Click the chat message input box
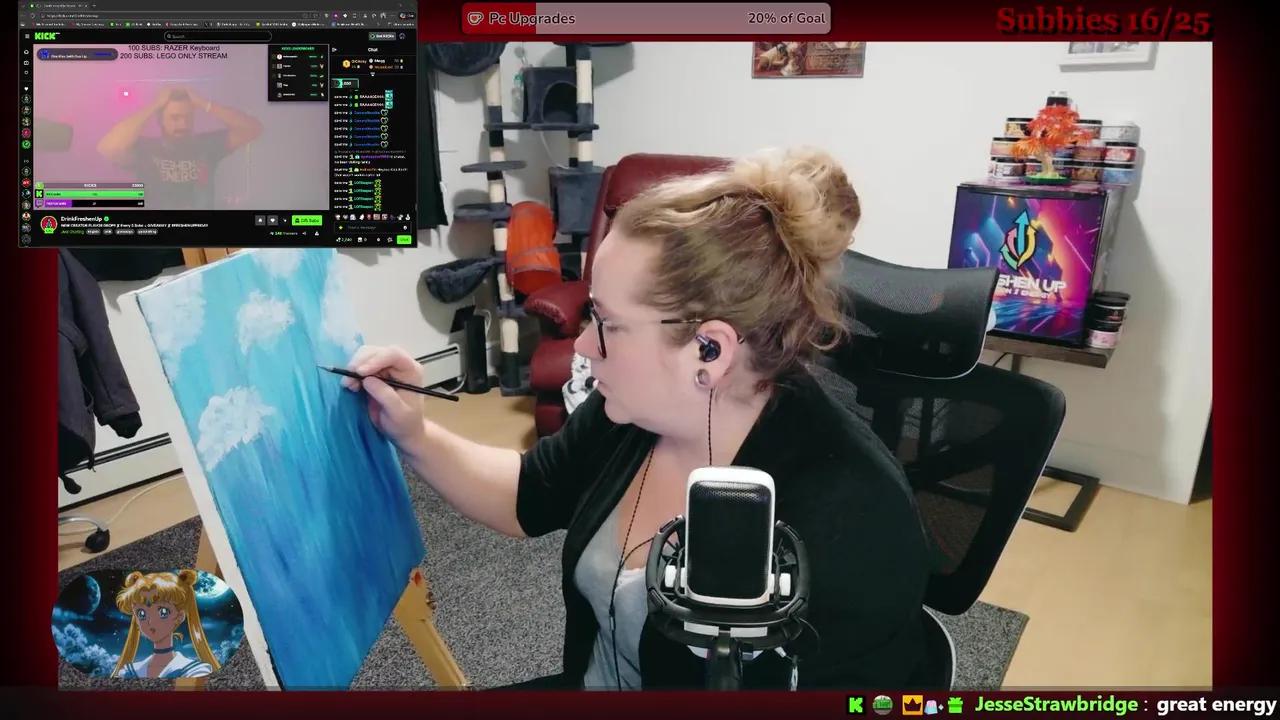1280x720 pixels. [372, 228]
